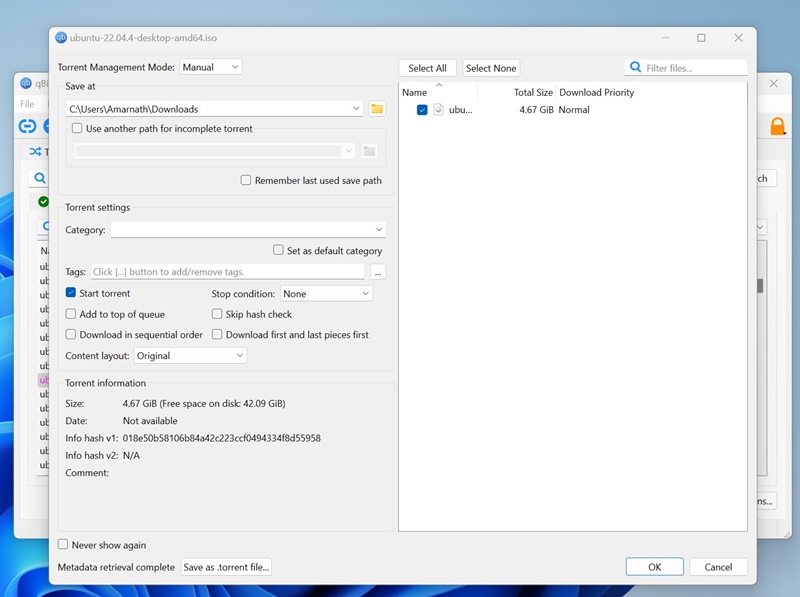Open the Stop condition dropdown

click(x=326, y=293)
